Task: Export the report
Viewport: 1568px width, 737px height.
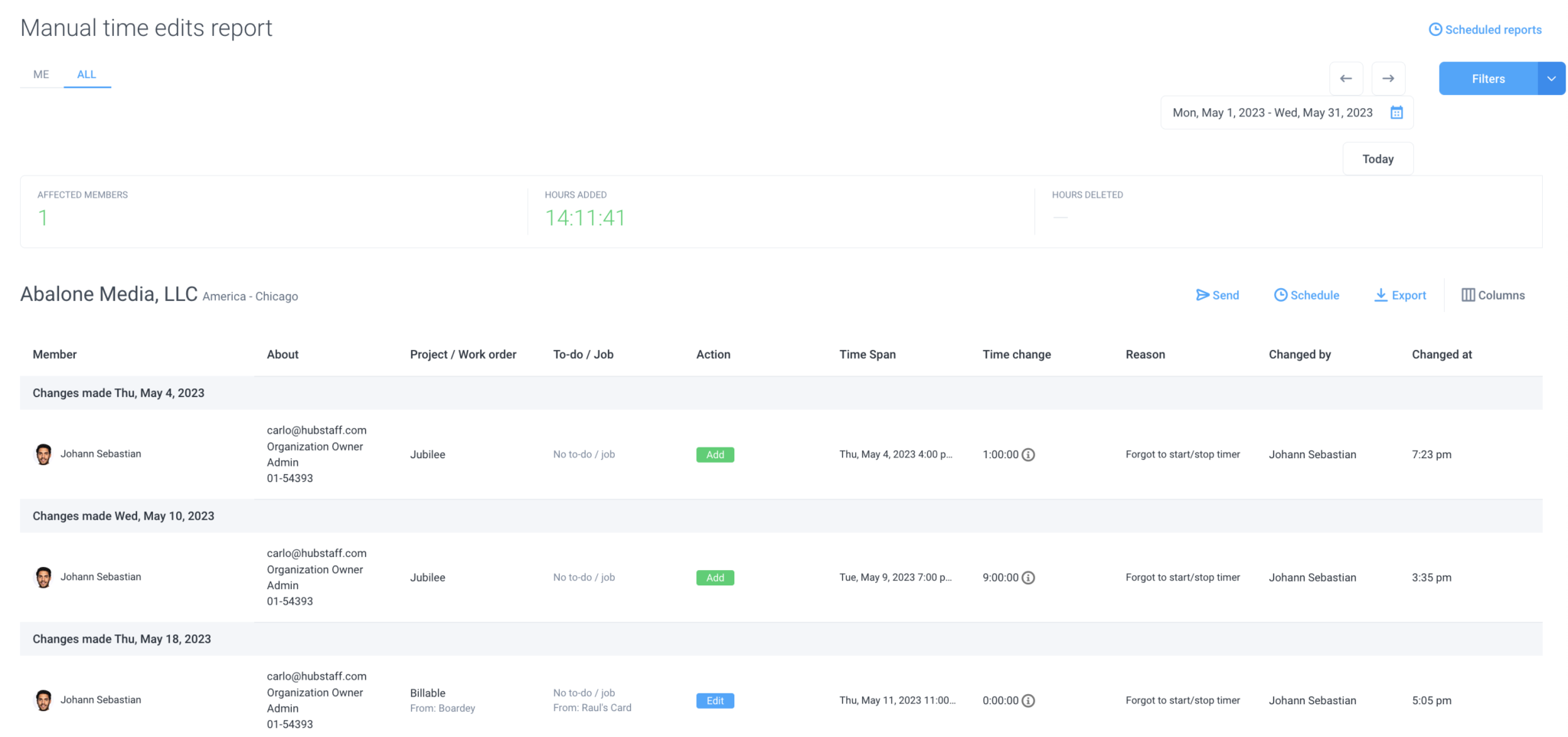Action: click(1400, 295)
